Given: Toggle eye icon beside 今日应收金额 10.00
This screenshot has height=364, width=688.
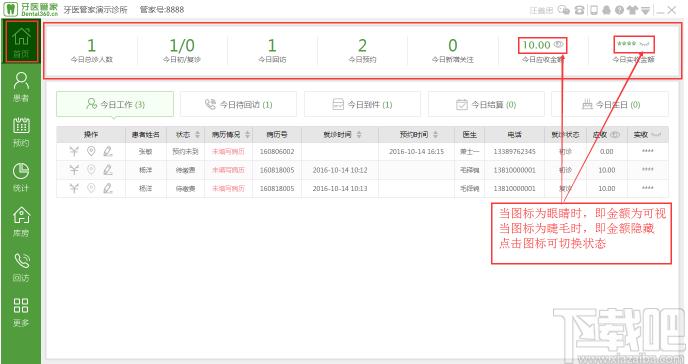Looking at the screenshot, I should coord(558,44).
